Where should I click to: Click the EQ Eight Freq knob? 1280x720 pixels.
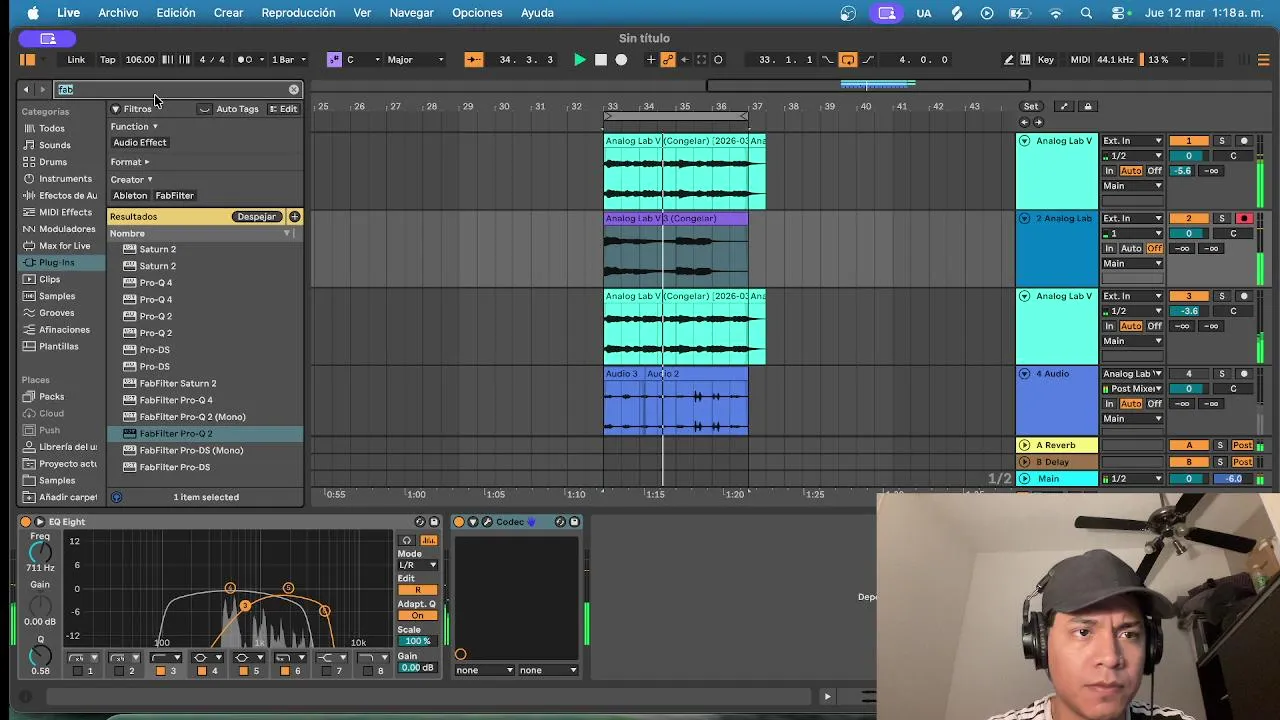pos(40,552)
